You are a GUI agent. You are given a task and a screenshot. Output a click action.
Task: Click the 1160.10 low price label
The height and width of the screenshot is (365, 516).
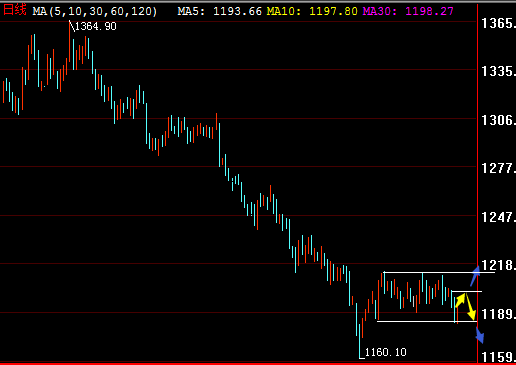[386, 352]
